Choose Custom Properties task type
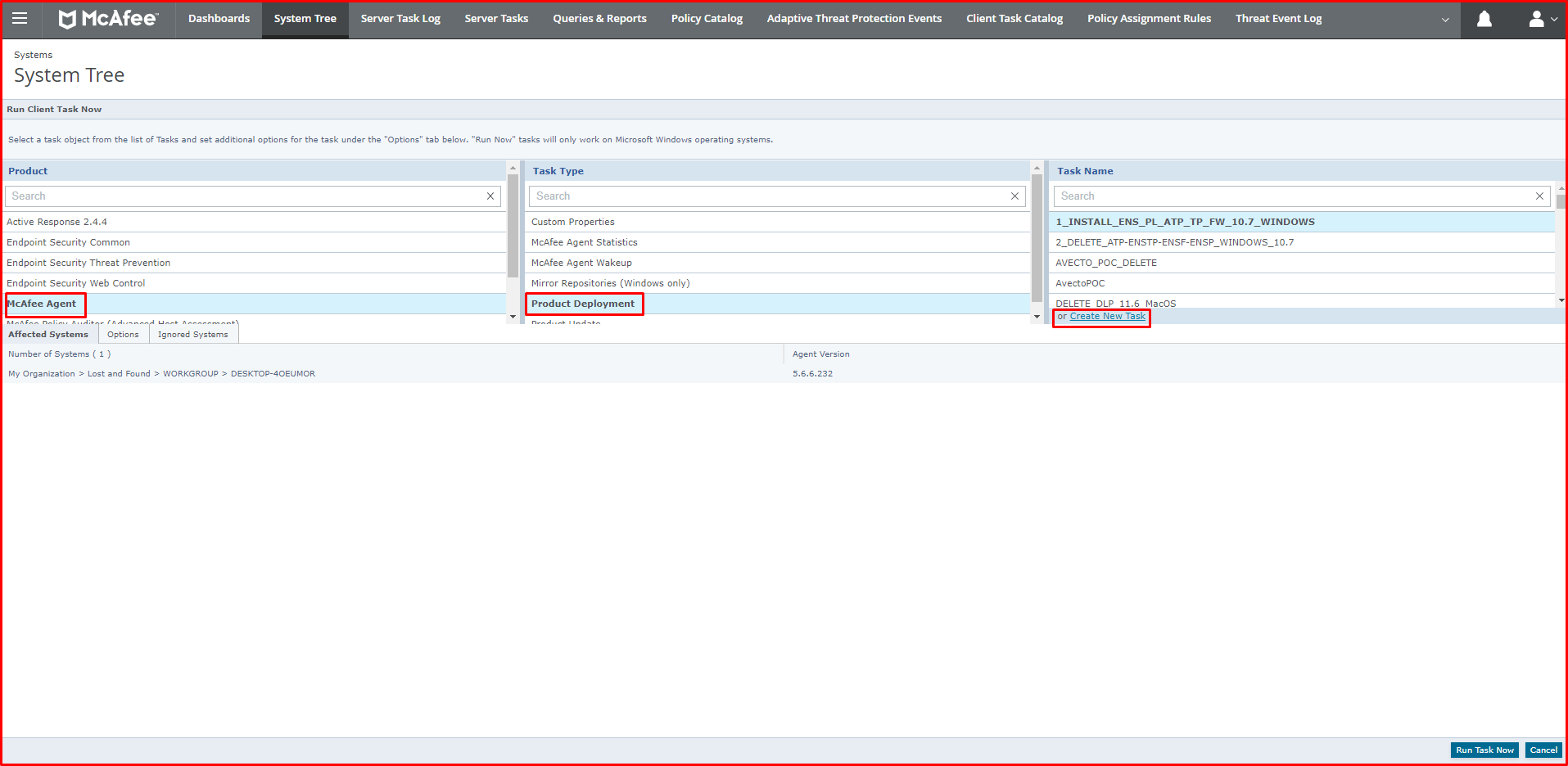This screenshot has width=1568, height=766. coord(778,222)
